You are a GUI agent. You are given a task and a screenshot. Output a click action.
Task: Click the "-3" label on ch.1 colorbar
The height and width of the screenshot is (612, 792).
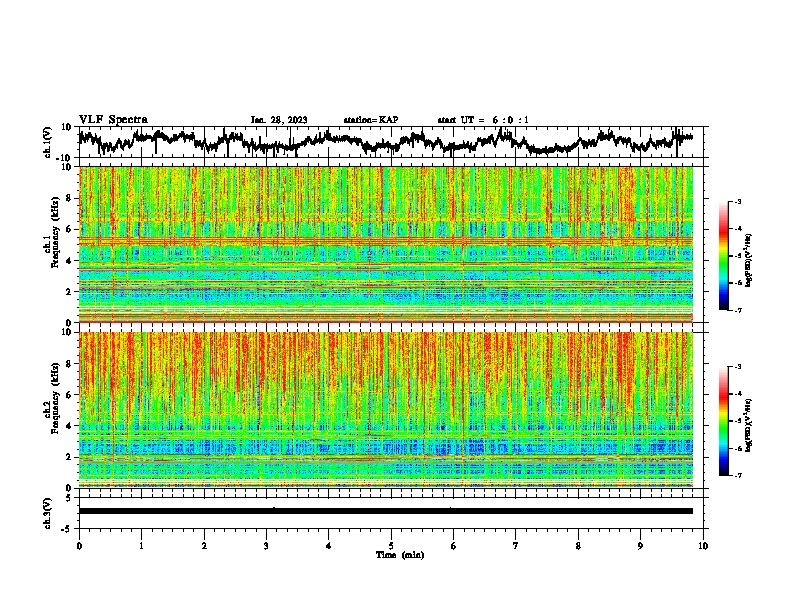737,201
